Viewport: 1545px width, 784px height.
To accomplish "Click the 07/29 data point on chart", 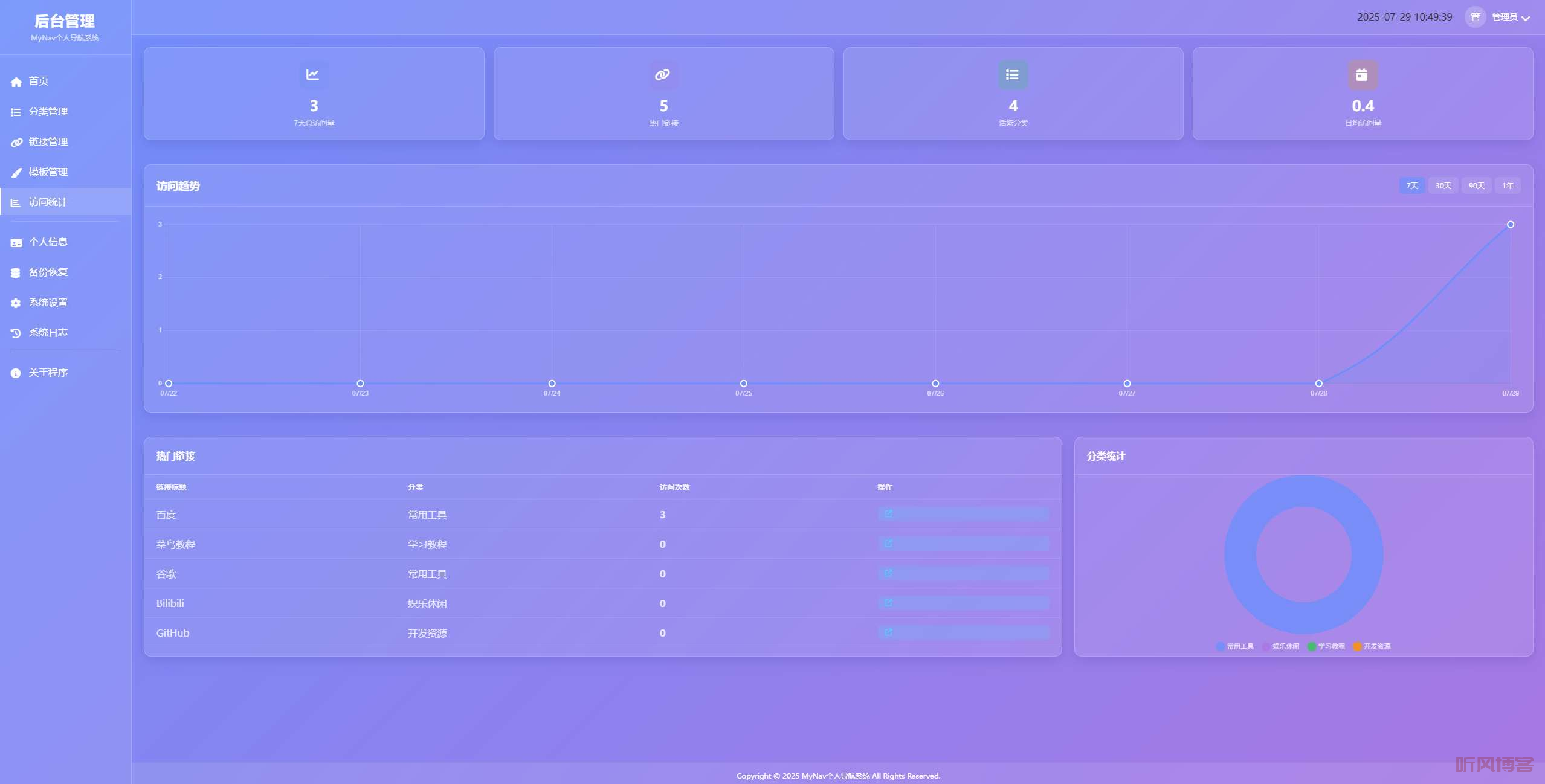I will (1510, 225).
